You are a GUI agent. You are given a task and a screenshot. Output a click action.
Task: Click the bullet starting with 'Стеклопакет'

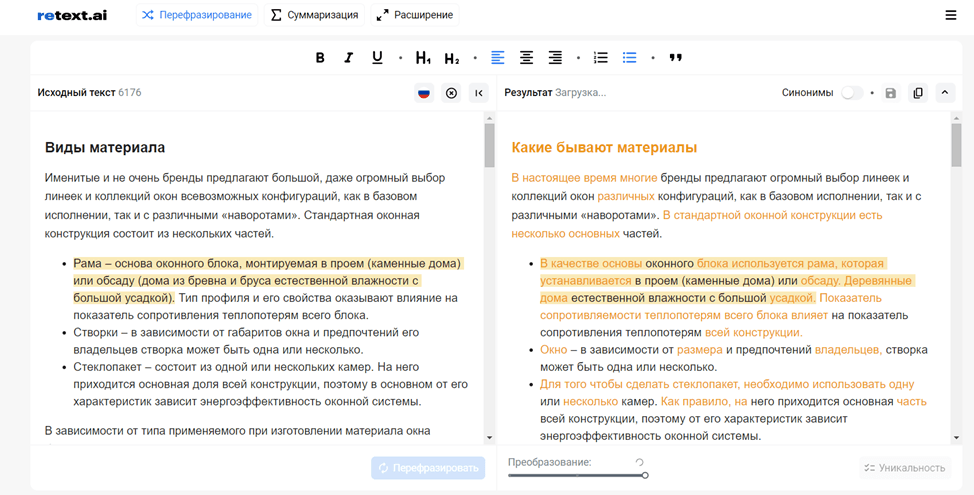click(270, 384)
